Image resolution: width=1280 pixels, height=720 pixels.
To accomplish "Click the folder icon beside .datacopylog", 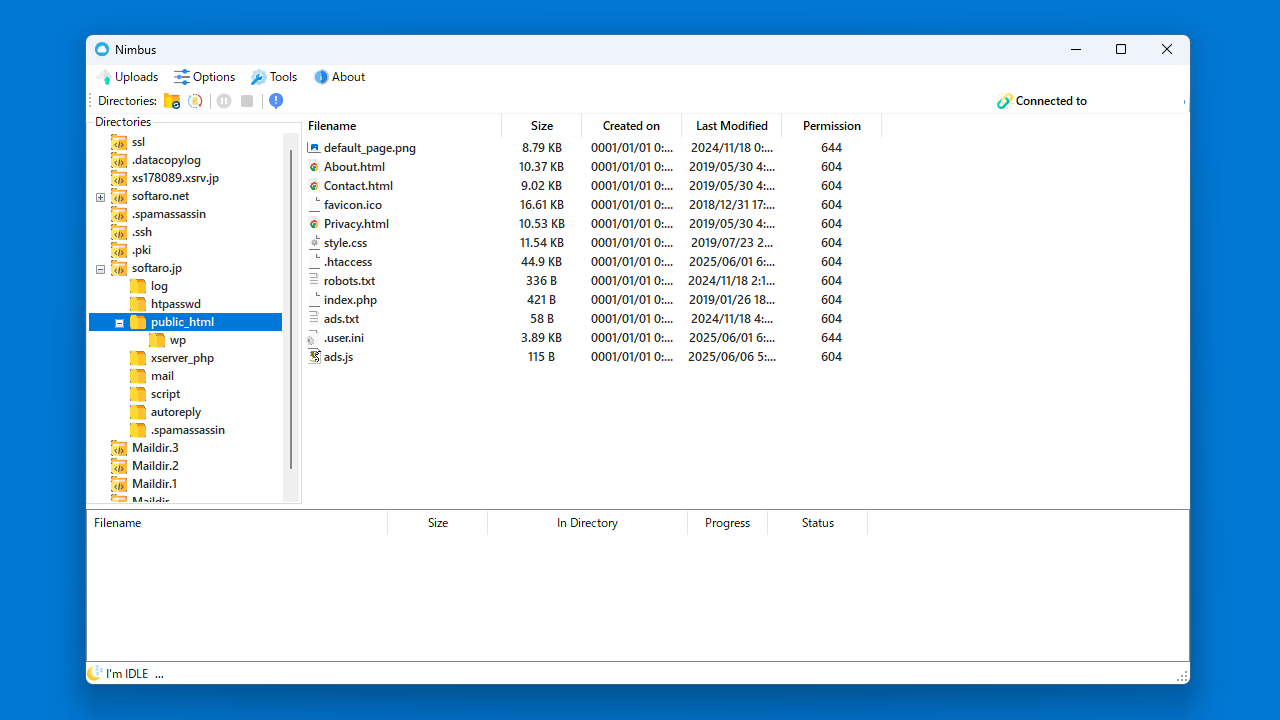I will click(119, 160).
